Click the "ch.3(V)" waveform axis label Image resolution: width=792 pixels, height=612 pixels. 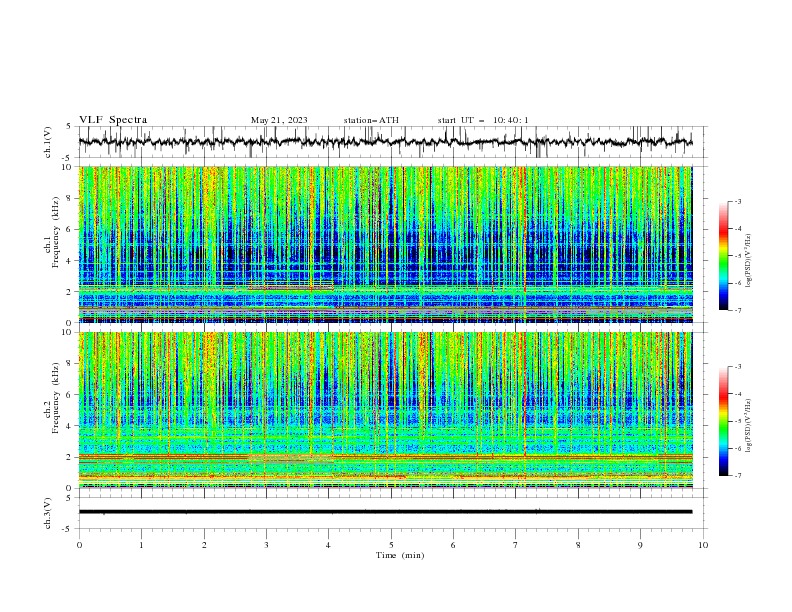48,513
